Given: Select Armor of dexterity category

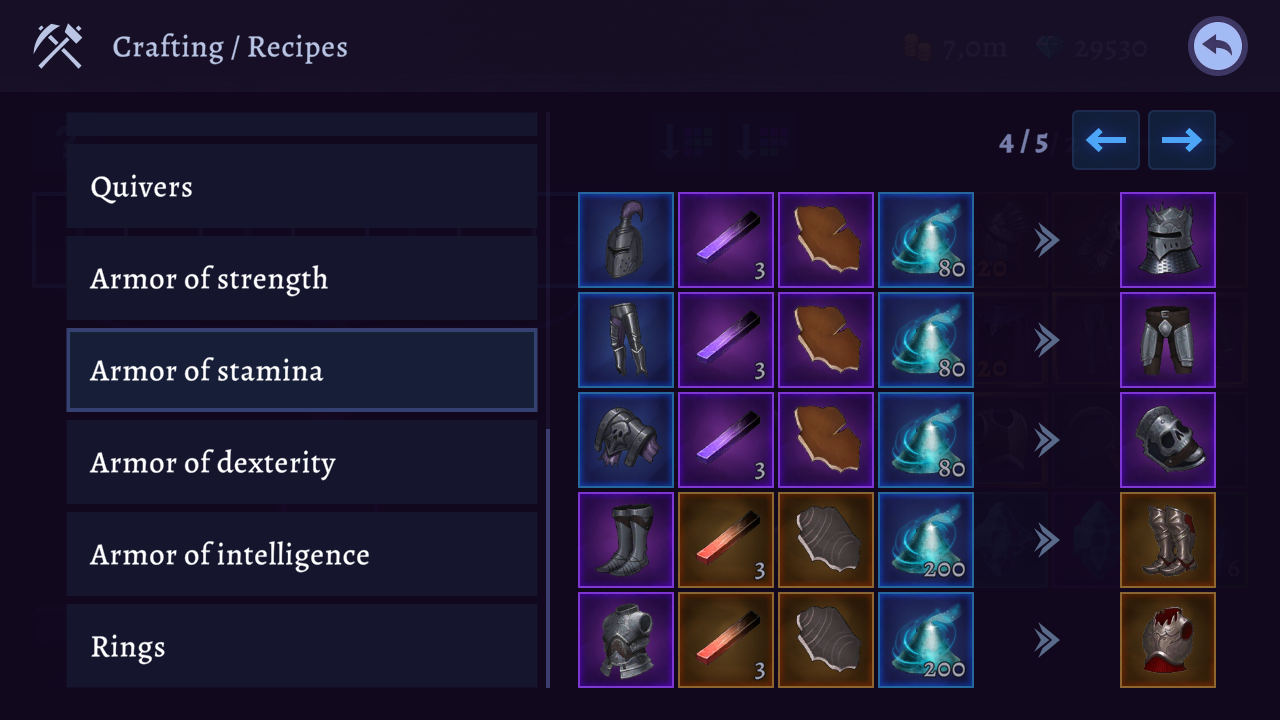Looking at the screenshot, I should (x=301, y=463).
